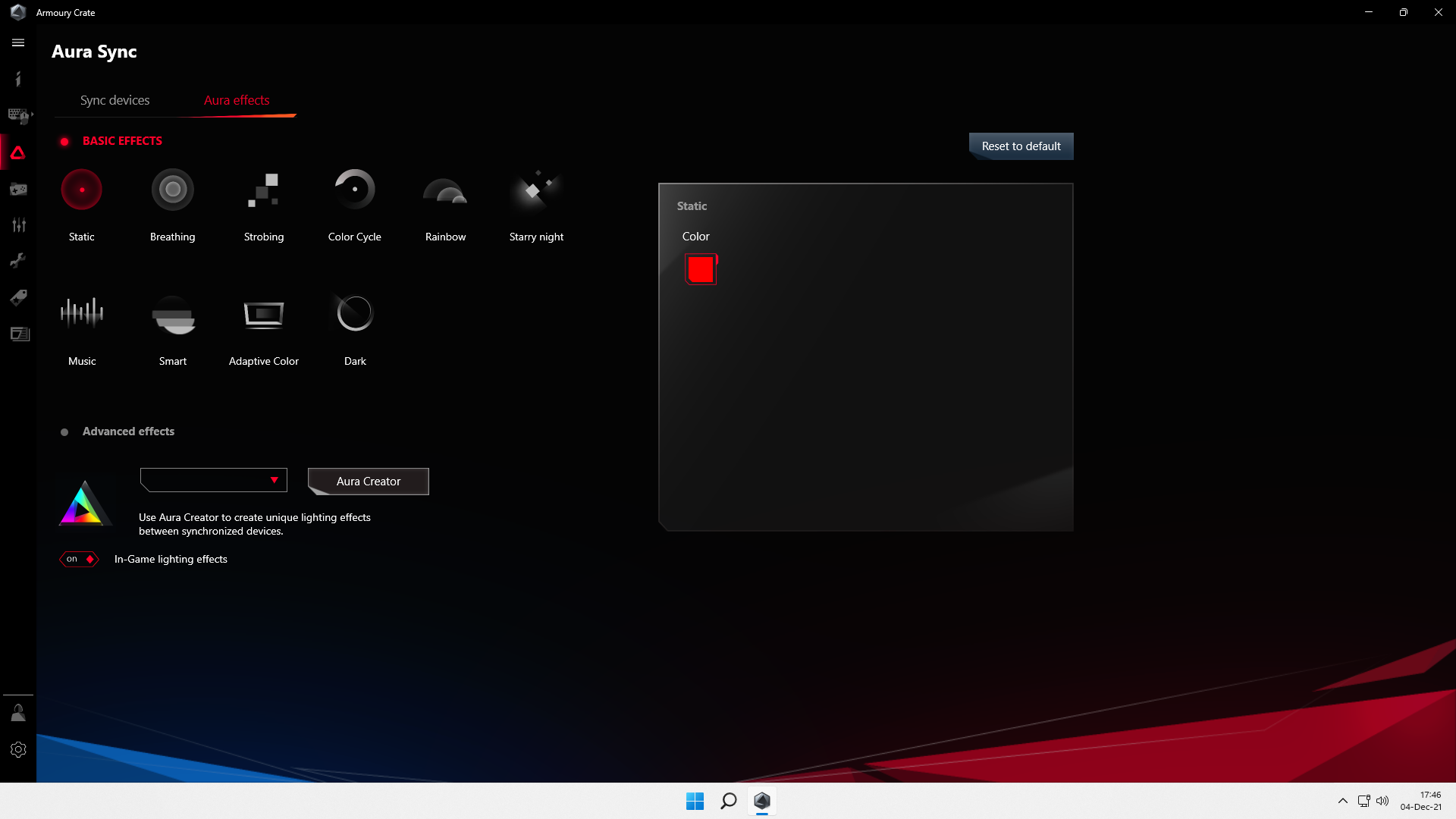
Task: Open the Aura effects tab
Action: click(237, 100)
